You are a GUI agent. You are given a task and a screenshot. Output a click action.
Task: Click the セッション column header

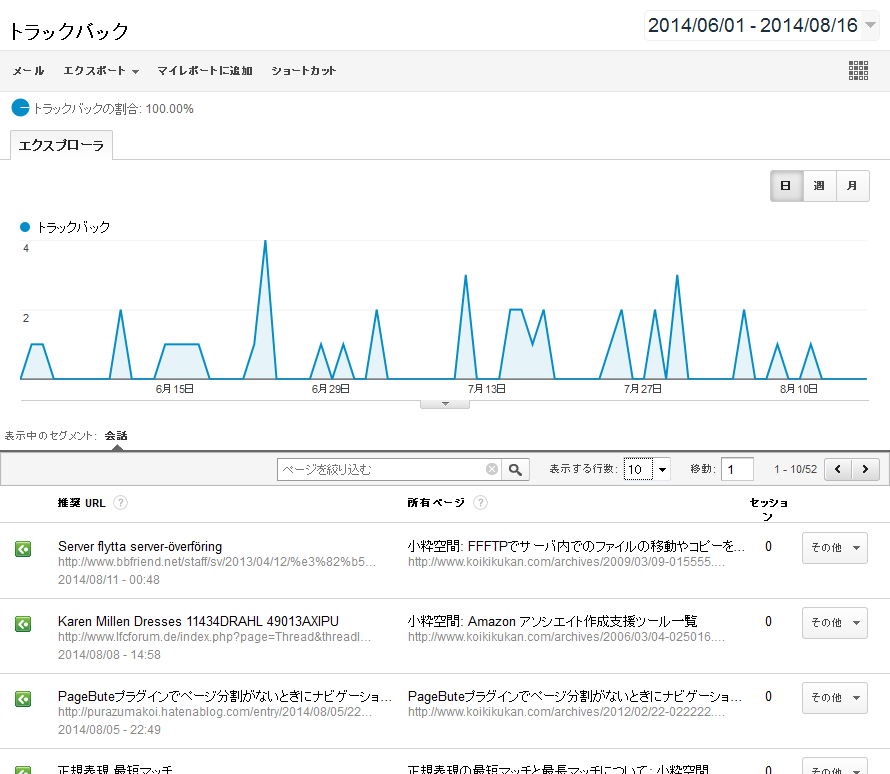769,509
